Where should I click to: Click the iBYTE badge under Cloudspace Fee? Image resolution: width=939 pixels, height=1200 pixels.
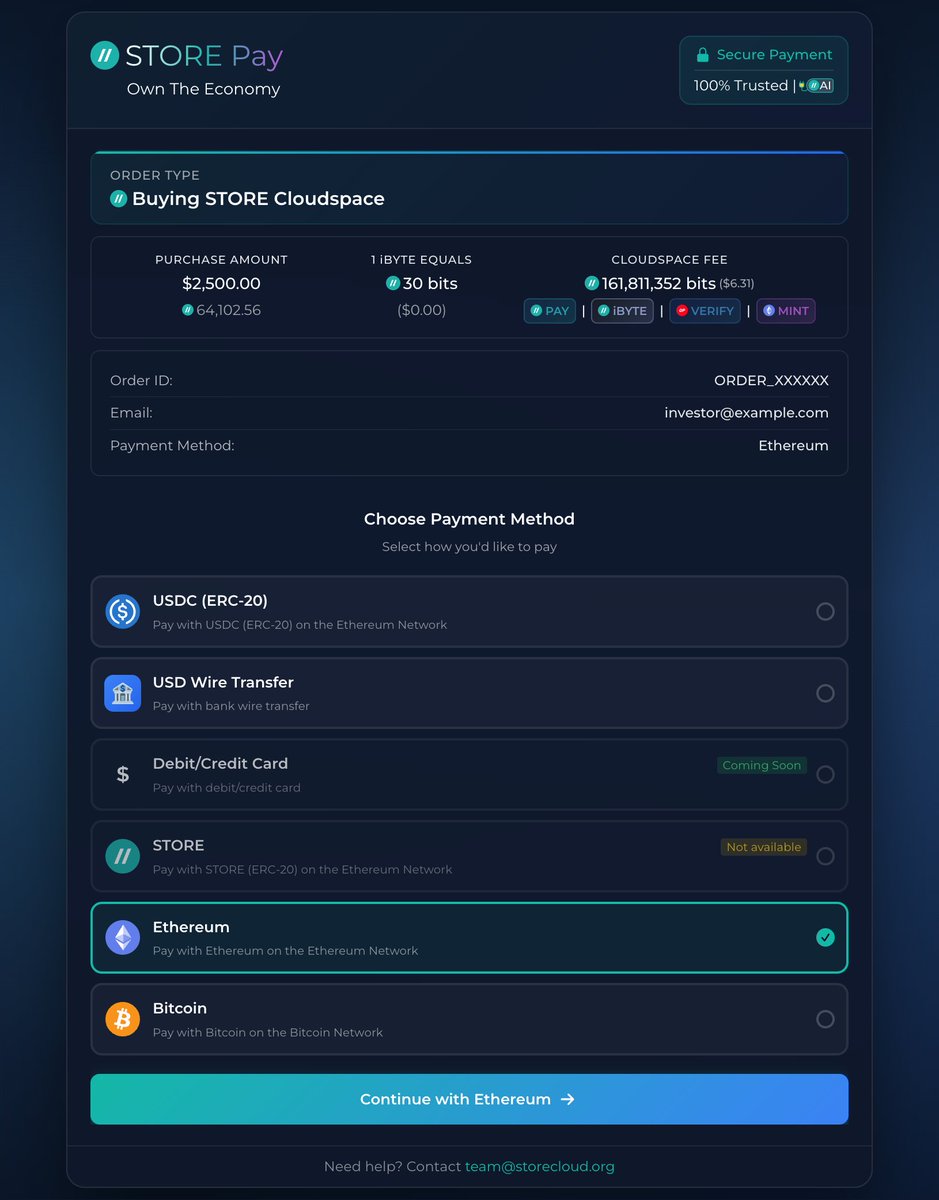pyautogui.click(x=622, y=311)
